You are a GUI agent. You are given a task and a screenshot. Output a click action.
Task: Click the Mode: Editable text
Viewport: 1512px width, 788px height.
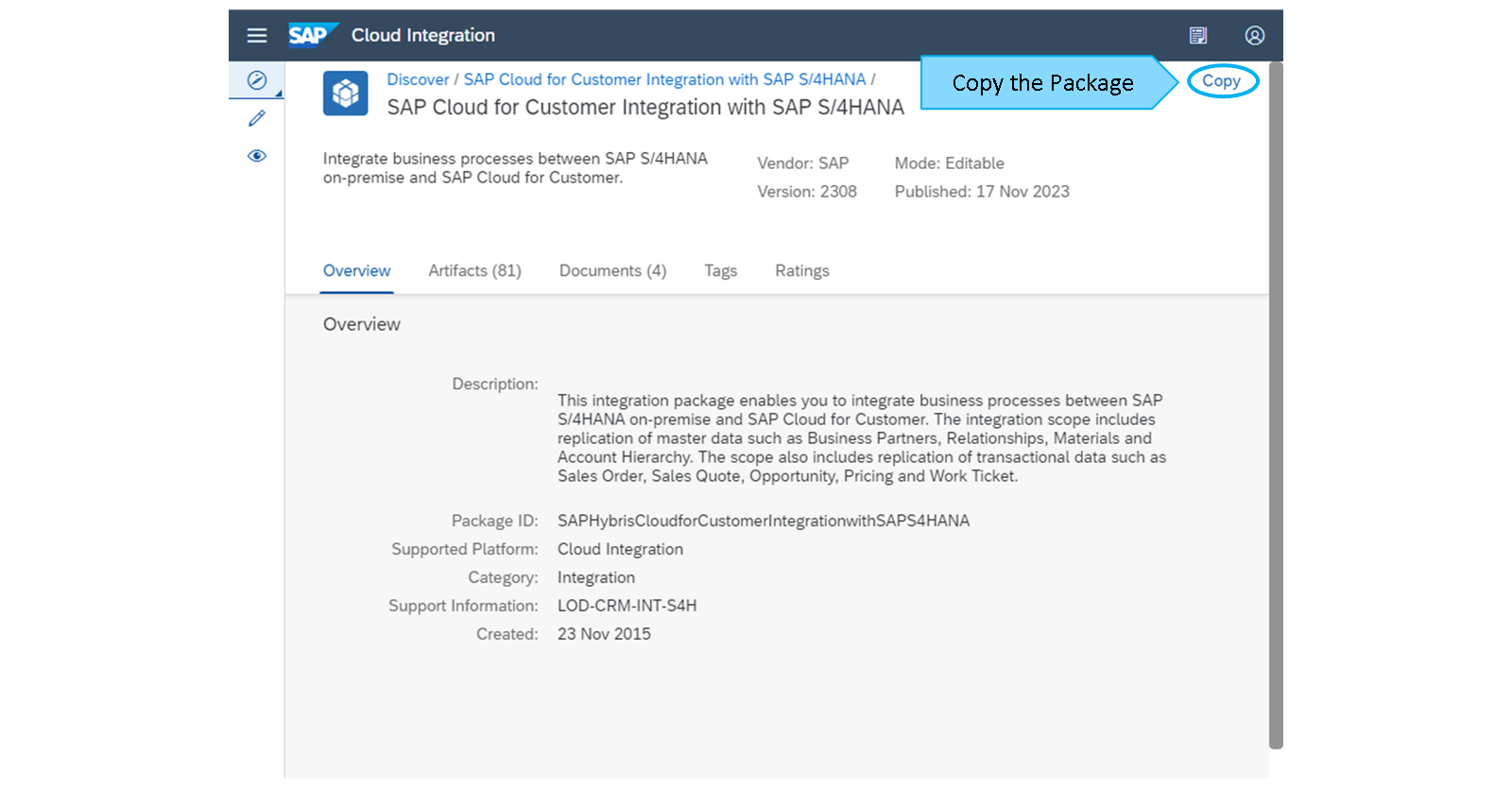[x=949, y=163]
